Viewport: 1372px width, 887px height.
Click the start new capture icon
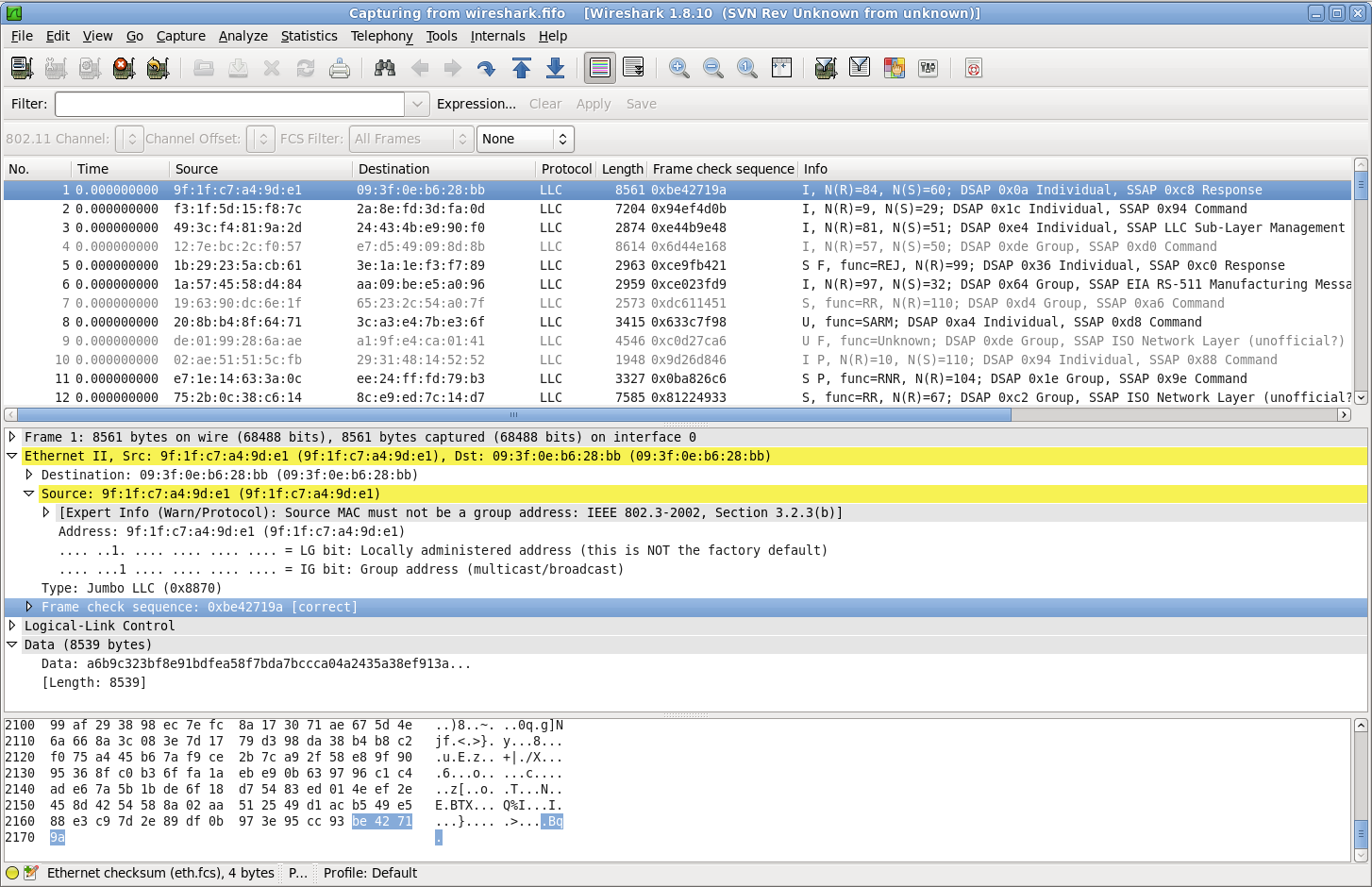click(x=90, y=68)
